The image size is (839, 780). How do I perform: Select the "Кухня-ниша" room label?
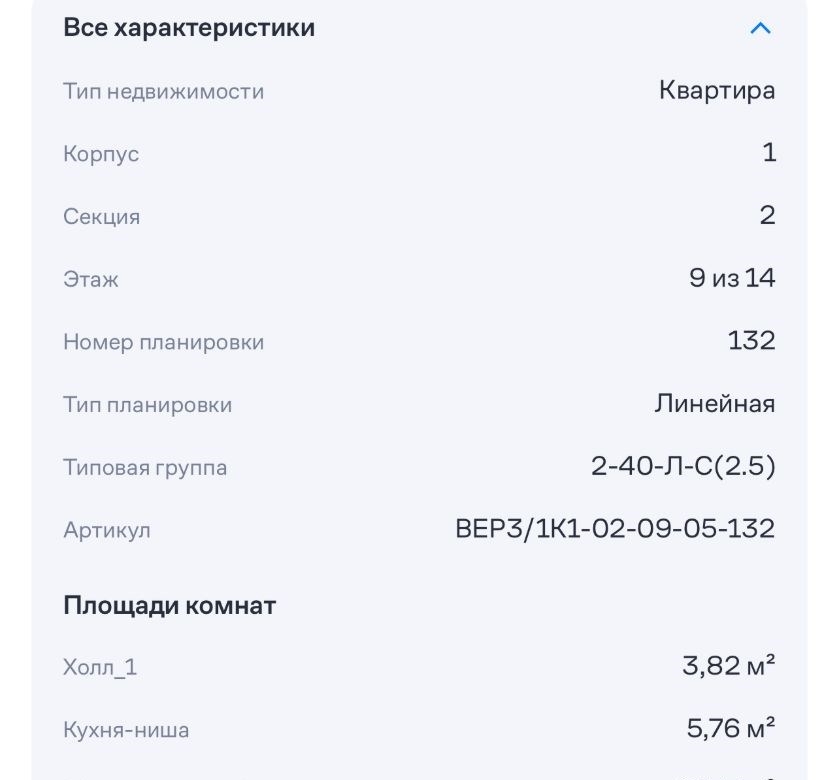tap(126, 730)
